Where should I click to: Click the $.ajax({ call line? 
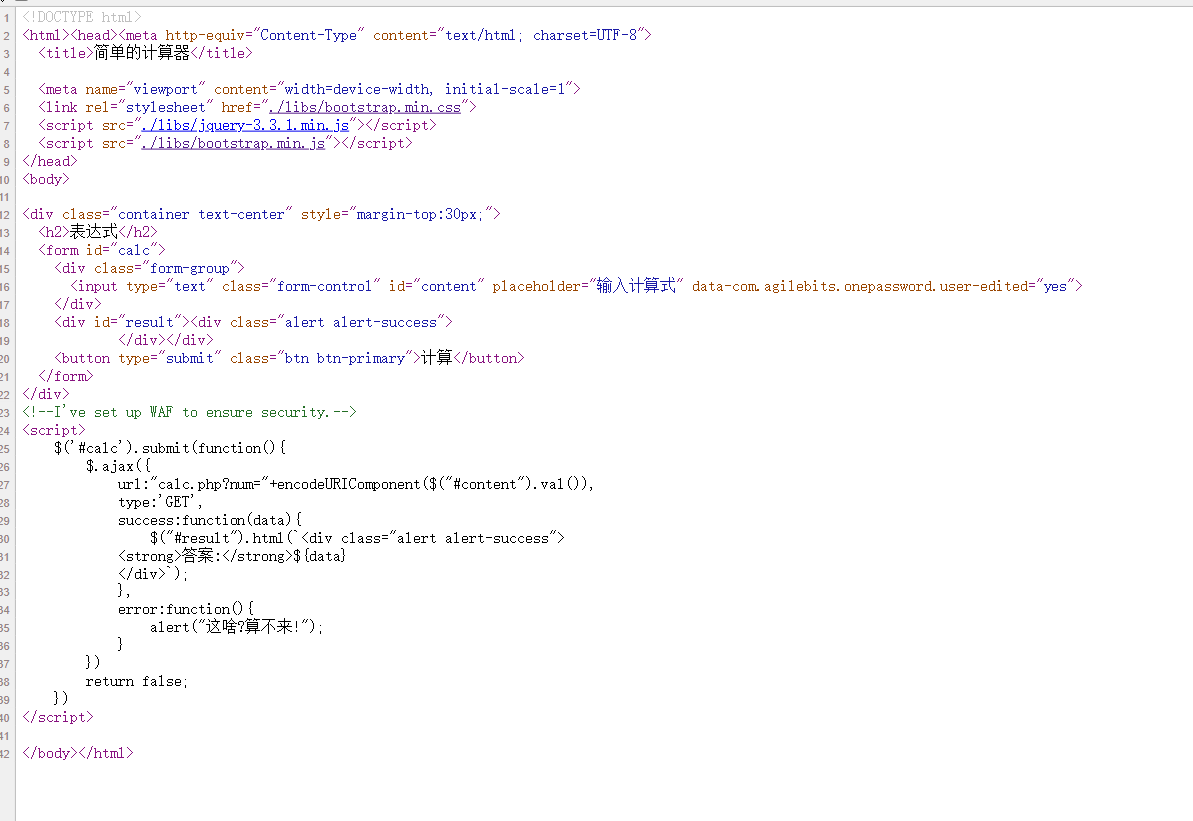(118, 466)
